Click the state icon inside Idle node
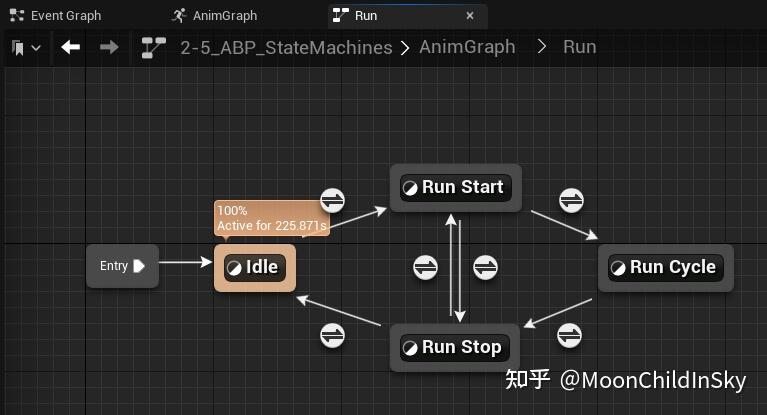This screenshot has height=415, width=767. 234,268
